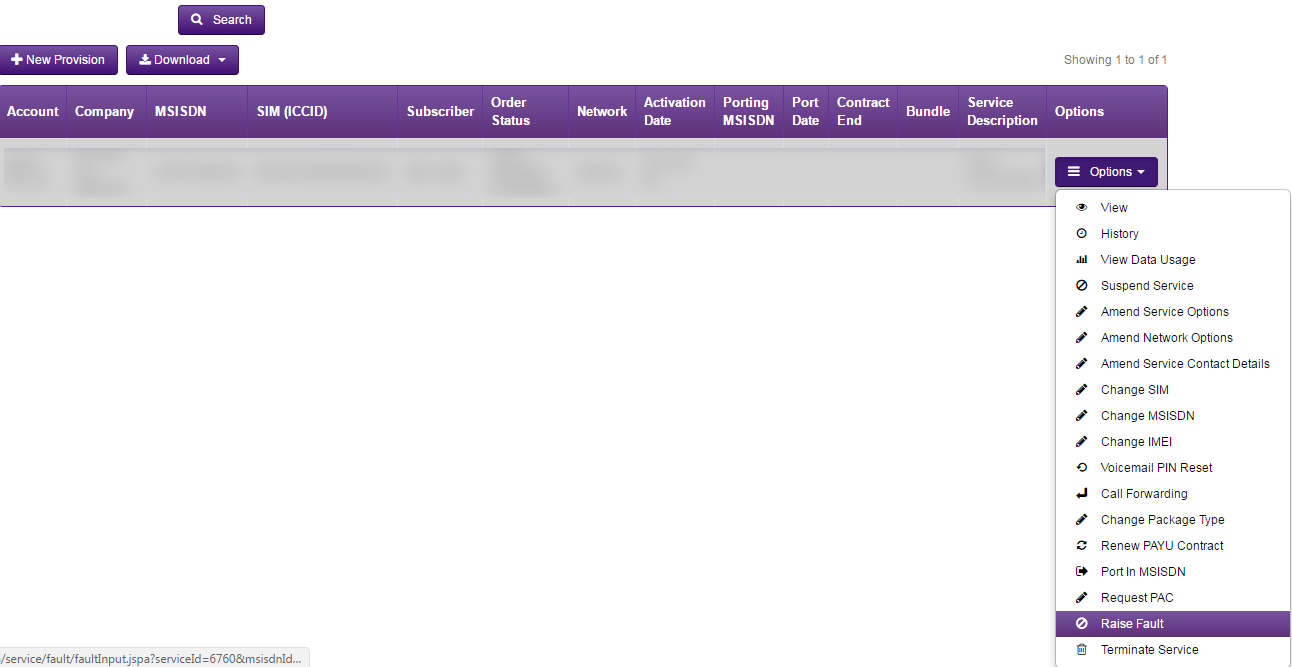1292x667 pixels.
Task: Click the 'Showing 1 to 1 of 1' text
Action: pos(1115,60)
